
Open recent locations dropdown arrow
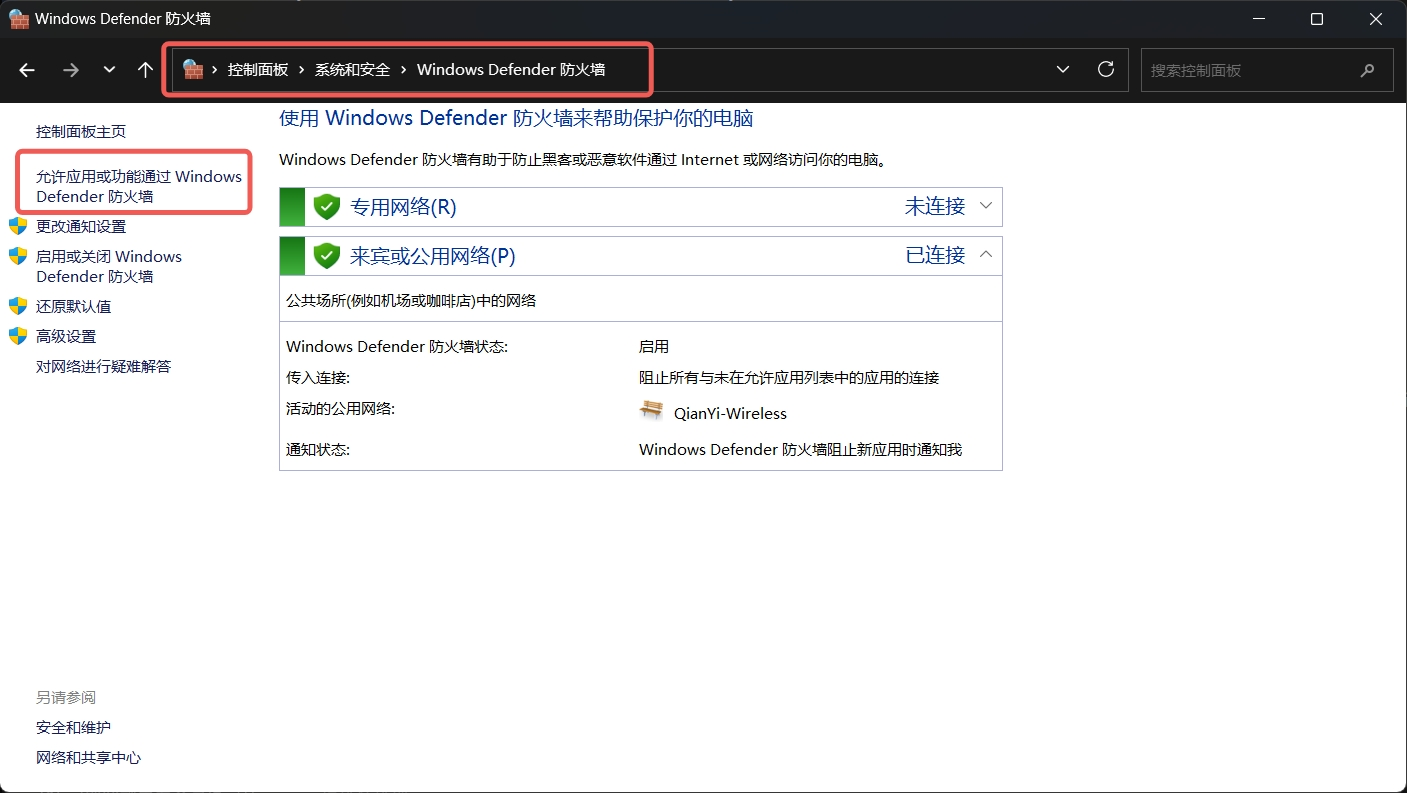point(109,70)
